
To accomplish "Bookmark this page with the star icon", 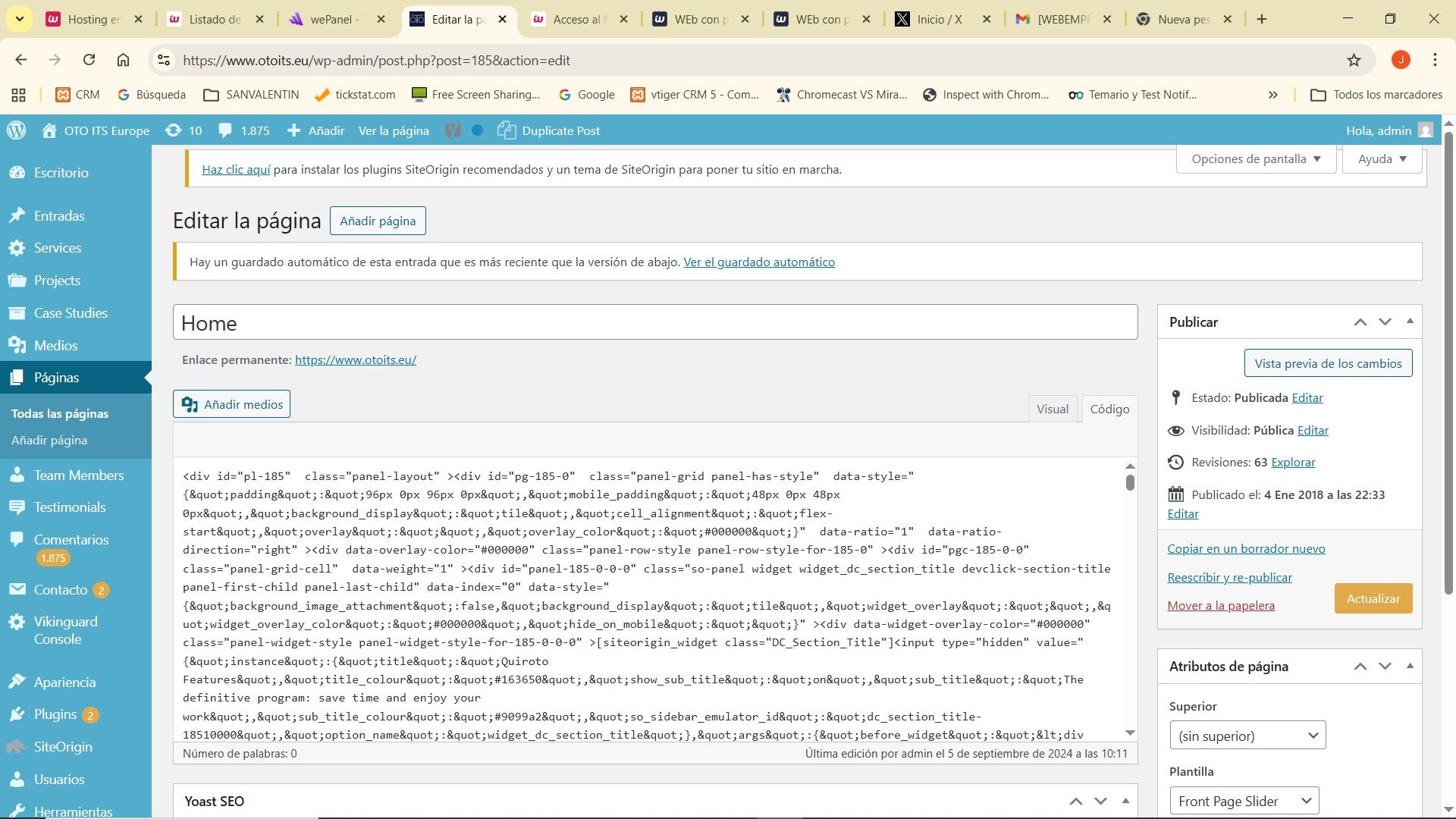I will pyautogui.click(x=1354, y=60).
